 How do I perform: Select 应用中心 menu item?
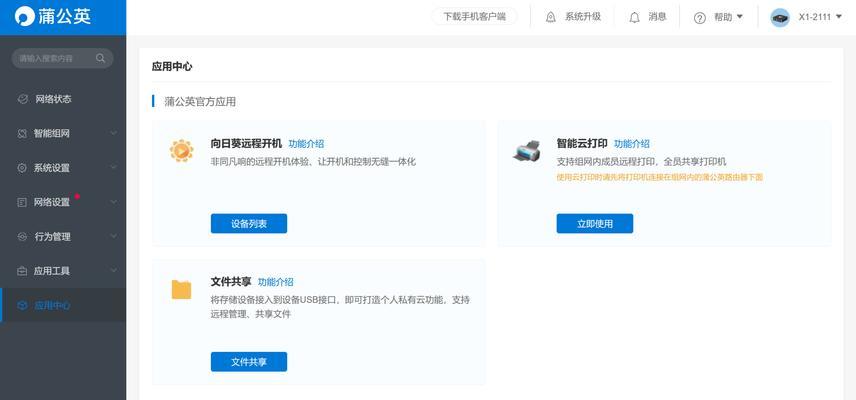(x=63, y=306)
